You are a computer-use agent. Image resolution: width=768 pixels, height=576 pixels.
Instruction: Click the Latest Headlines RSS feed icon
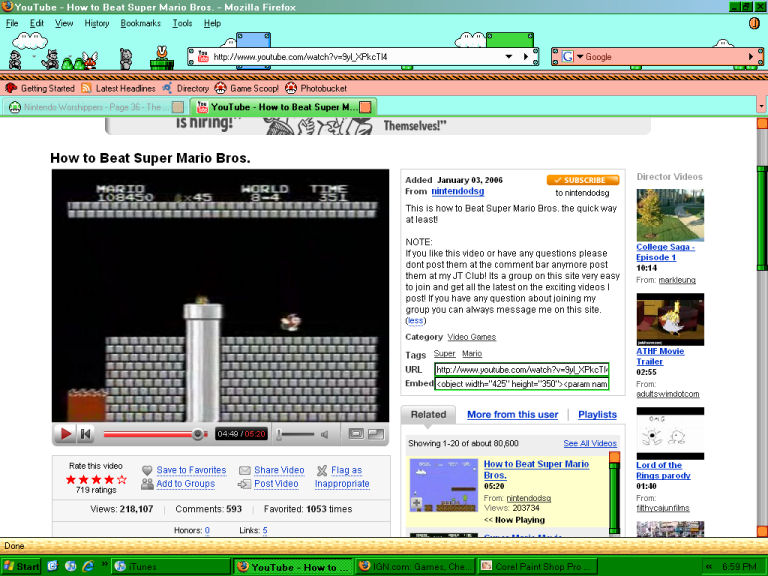(x=86, y=88)
